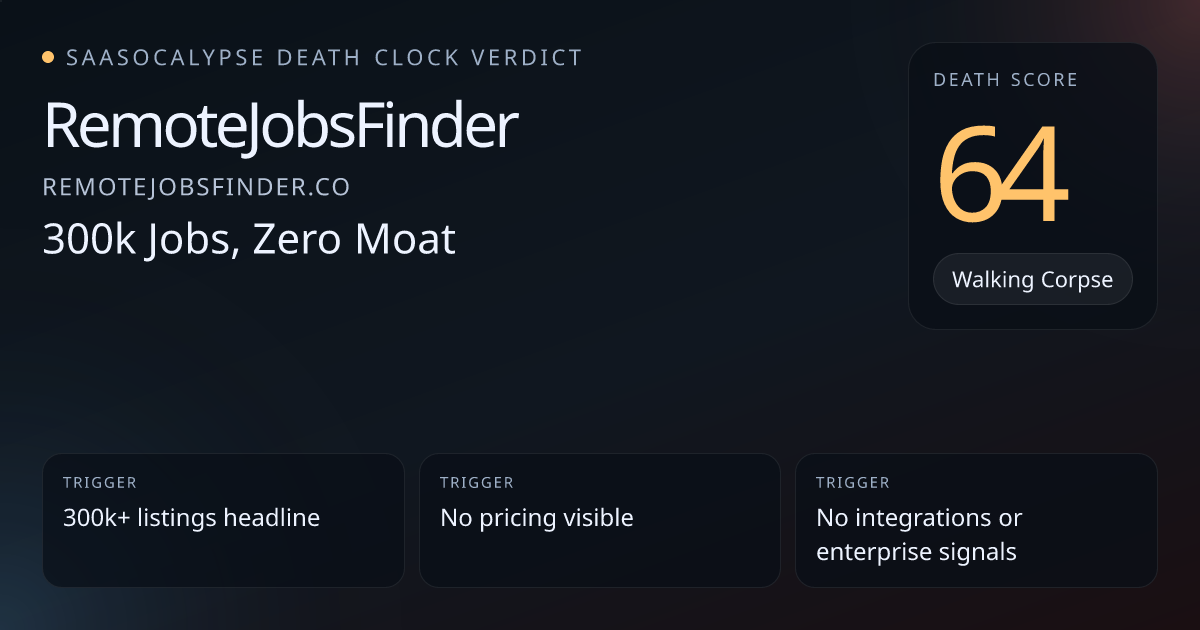Click the 'Saasocalypse Death Clock Verdict' header text
The height and width of the screenshot is (630, 1200).
pyautogui.click(x=324, y=58)
